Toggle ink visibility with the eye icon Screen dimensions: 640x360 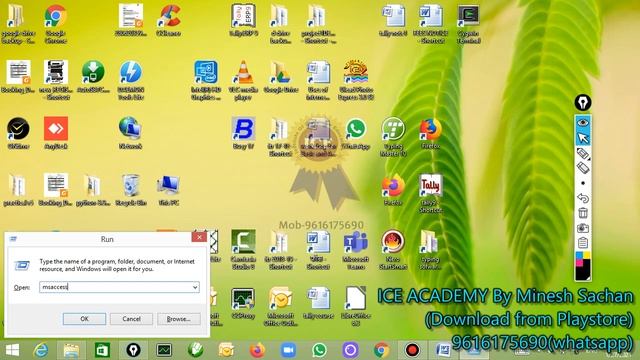[583, 122]
